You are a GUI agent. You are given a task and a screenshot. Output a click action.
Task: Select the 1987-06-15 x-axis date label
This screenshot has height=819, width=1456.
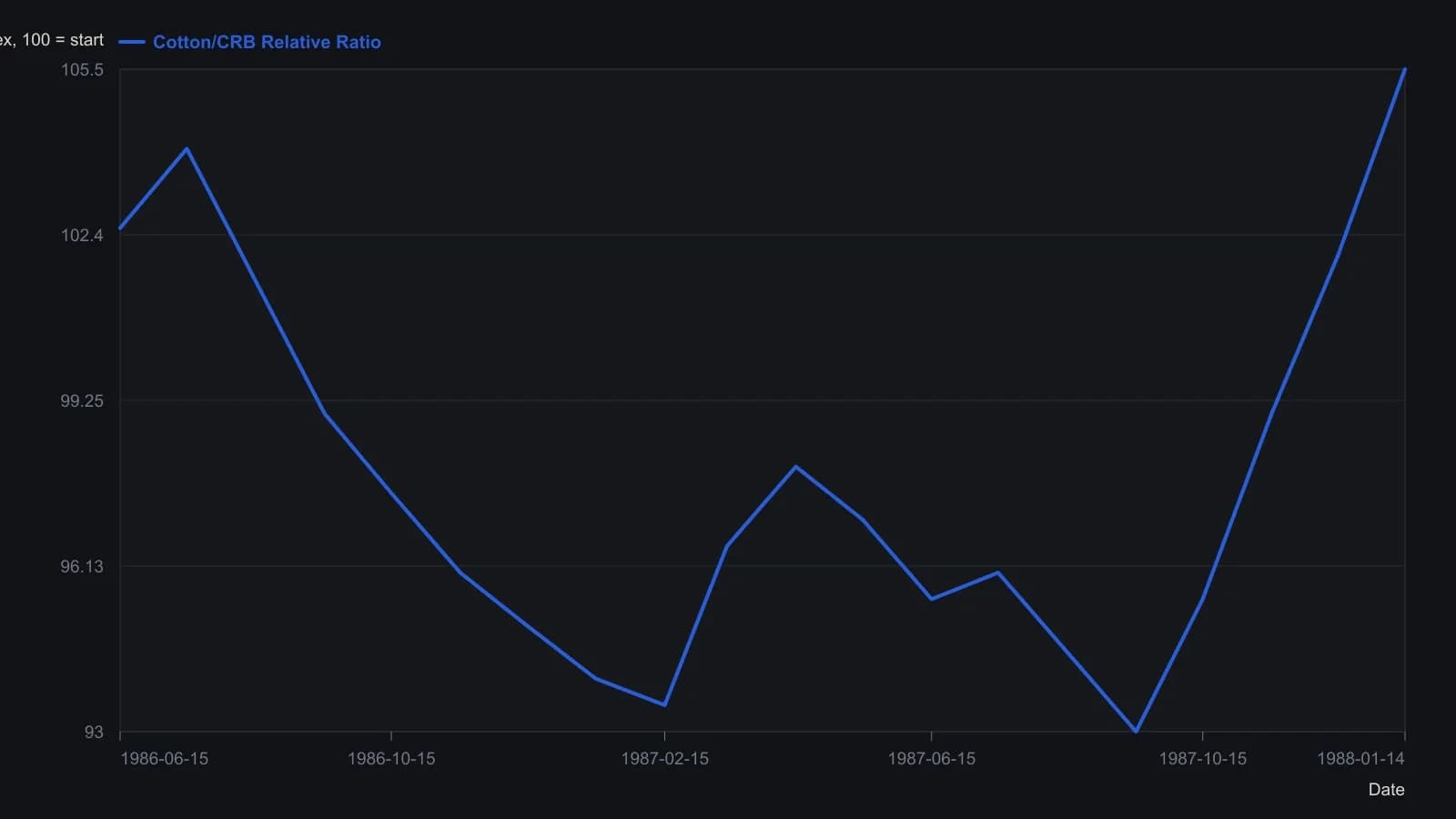click(931, 758)
